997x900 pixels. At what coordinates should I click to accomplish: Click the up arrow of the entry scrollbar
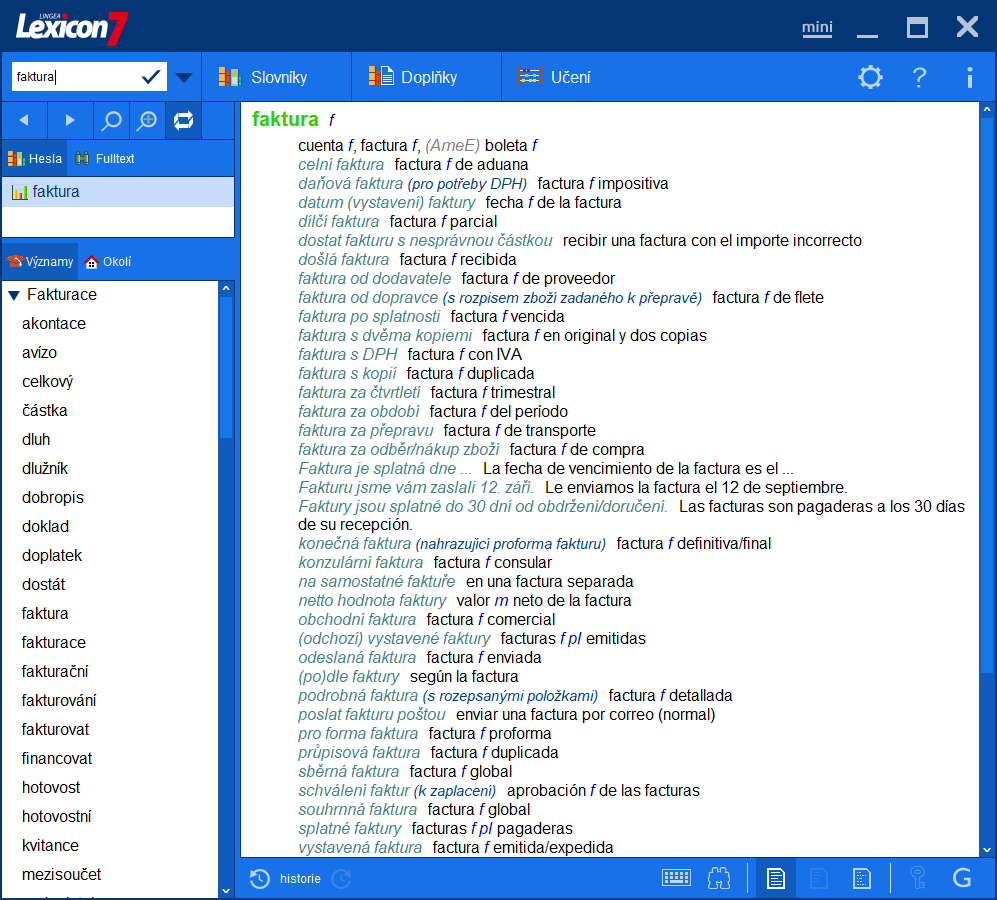click(x=987, y=109)
